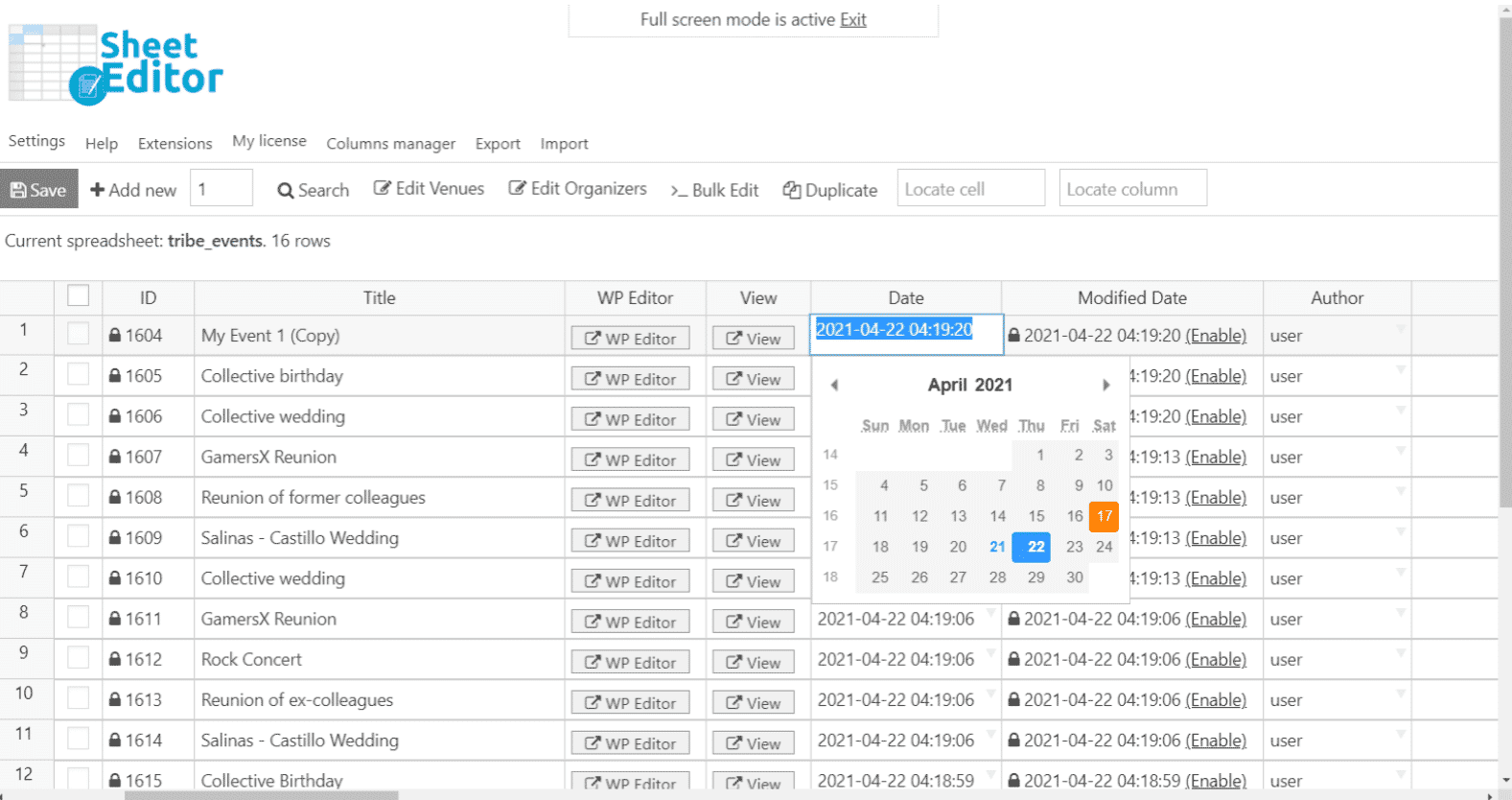The image size is (1512, 800).
Task: Add new rows to the spreadsheet
Action: (x=133, y=190)
